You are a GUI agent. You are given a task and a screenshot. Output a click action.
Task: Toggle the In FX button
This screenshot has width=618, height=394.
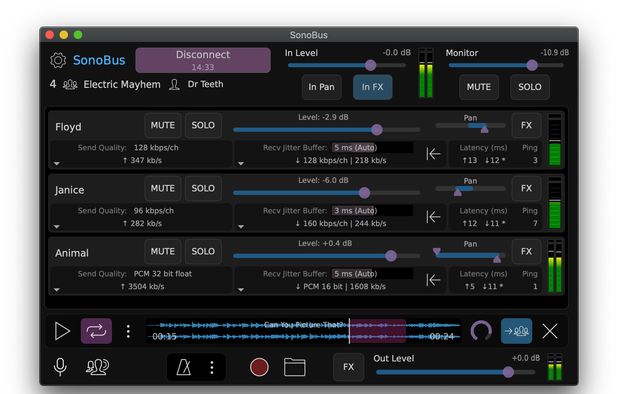point(372,87)
